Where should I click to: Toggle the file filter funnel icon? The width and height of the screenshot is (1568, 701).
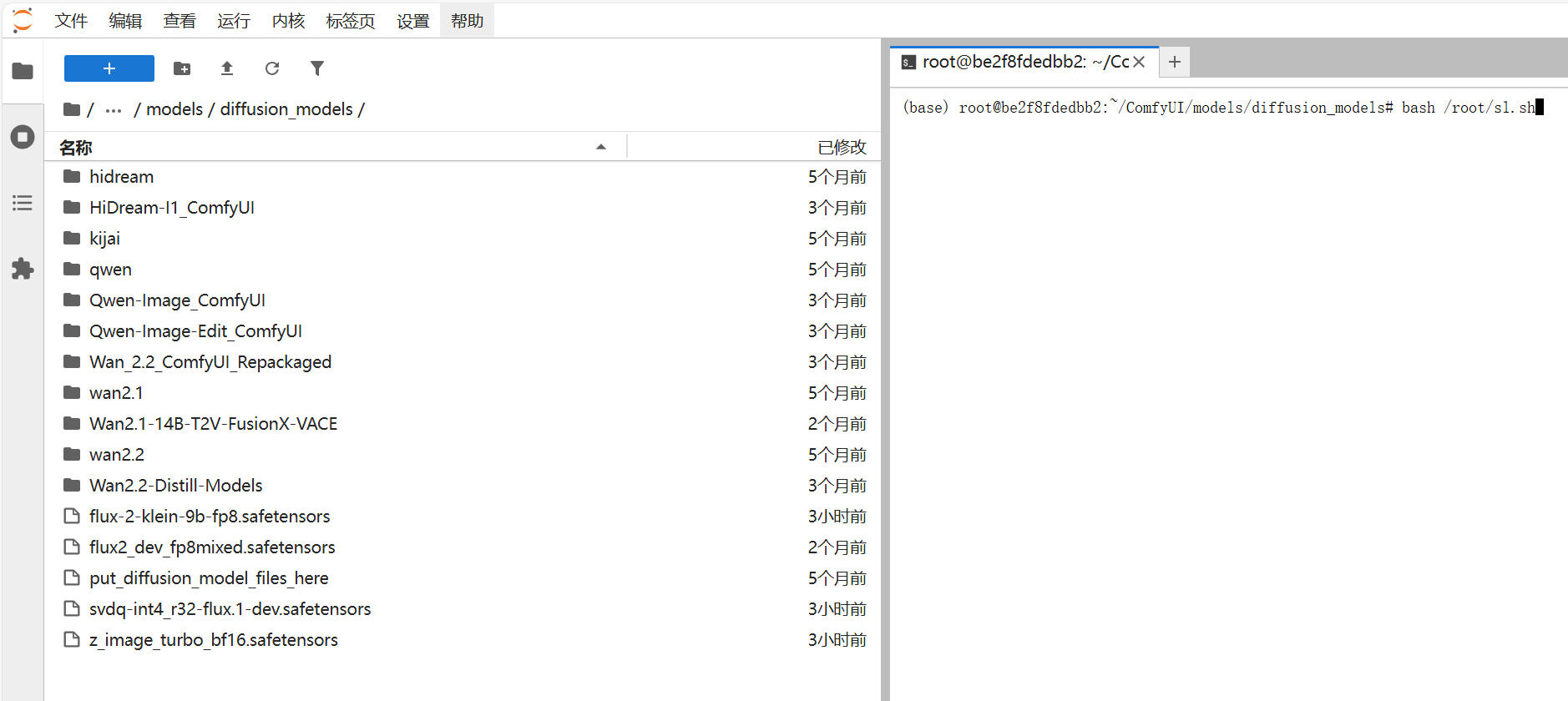[x=317, y=68]
